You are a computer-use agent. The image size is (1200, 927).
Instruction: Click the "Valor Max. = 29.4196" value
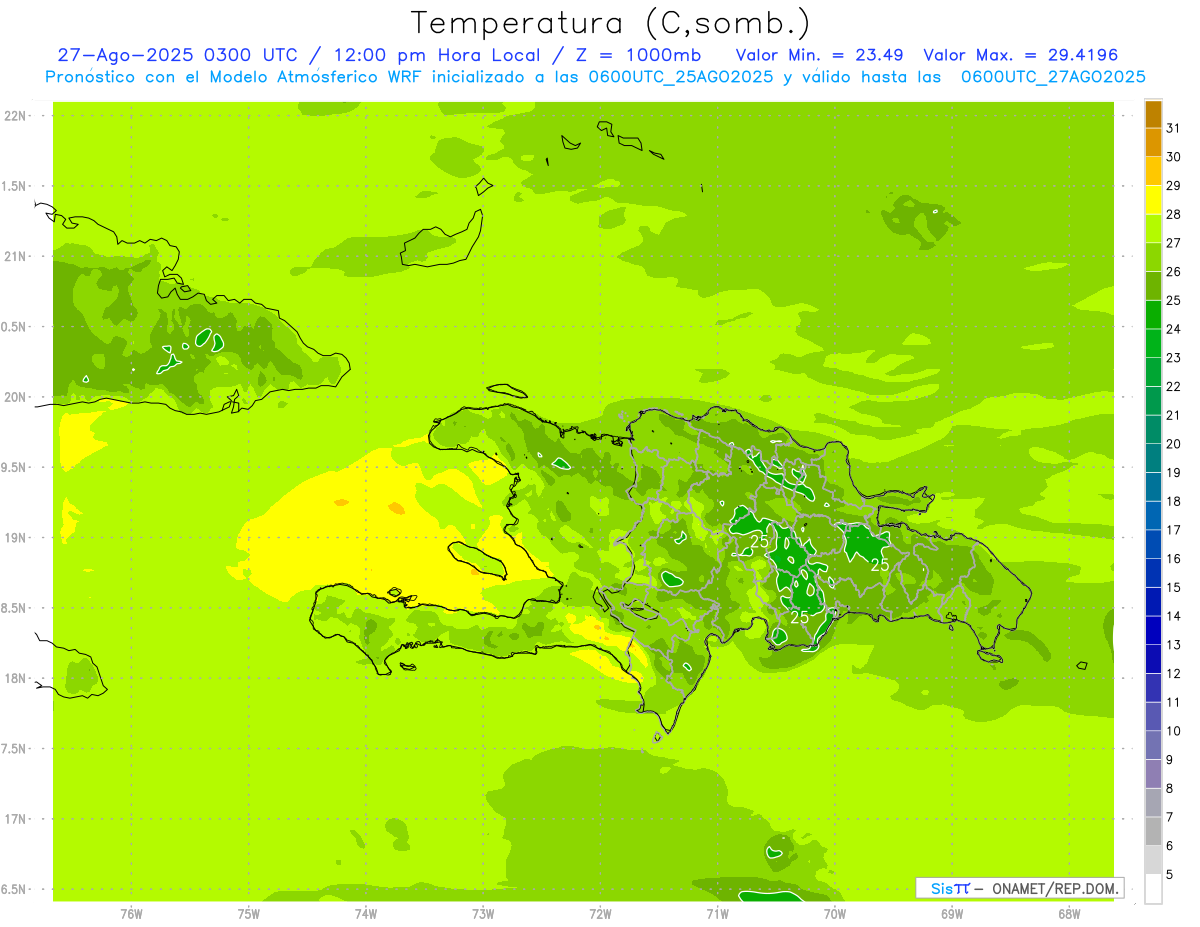coord(1020,55)
